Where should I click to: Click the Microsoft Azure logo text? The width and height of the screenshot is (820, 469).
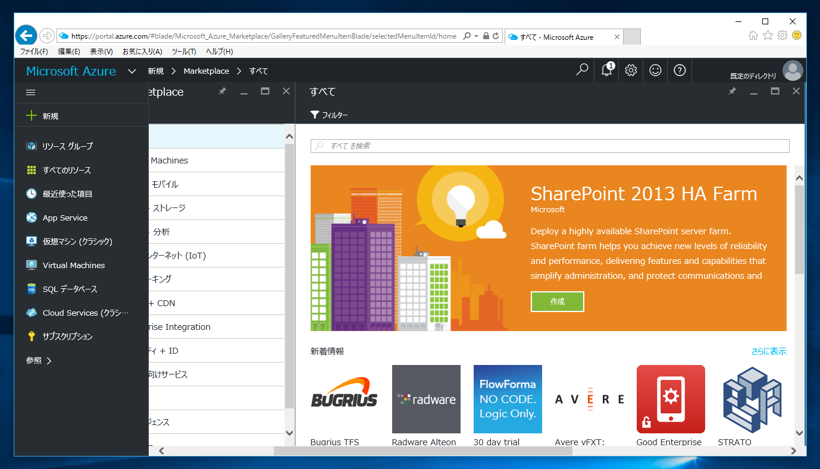click(71, 71)
